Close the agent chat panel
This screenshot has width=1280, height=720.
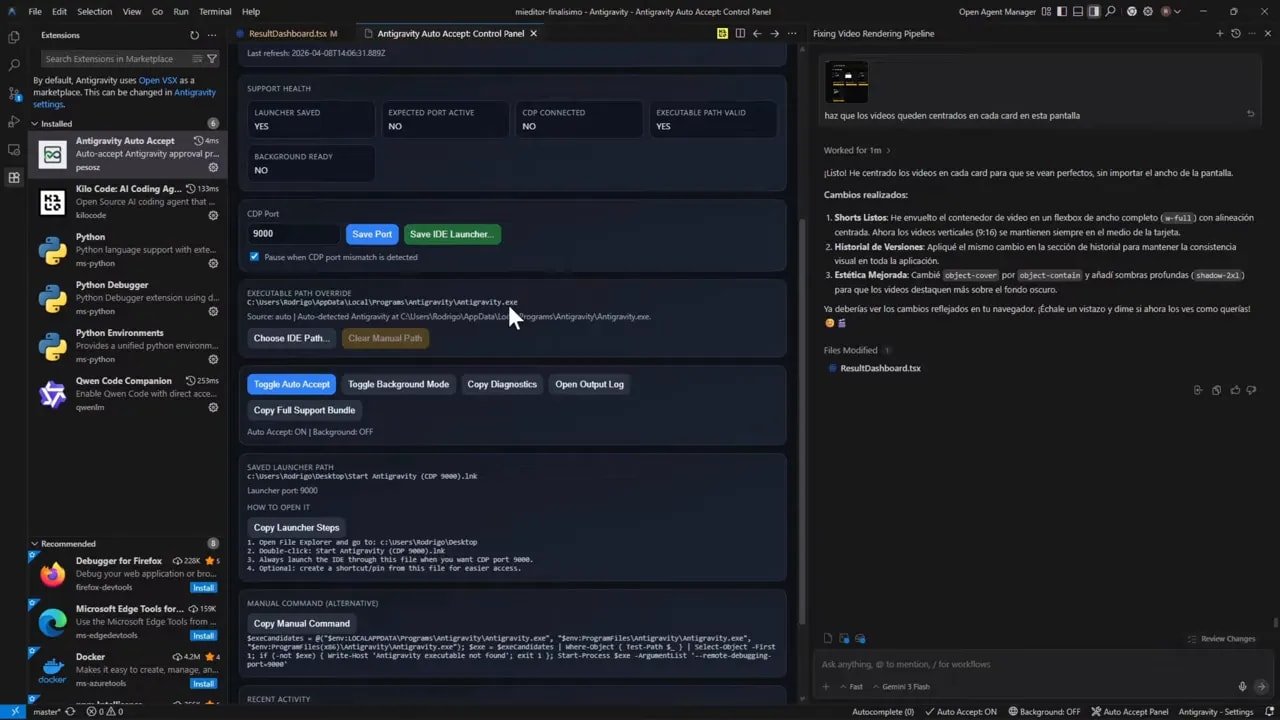pyautogui.click(x=1267, y=33)
